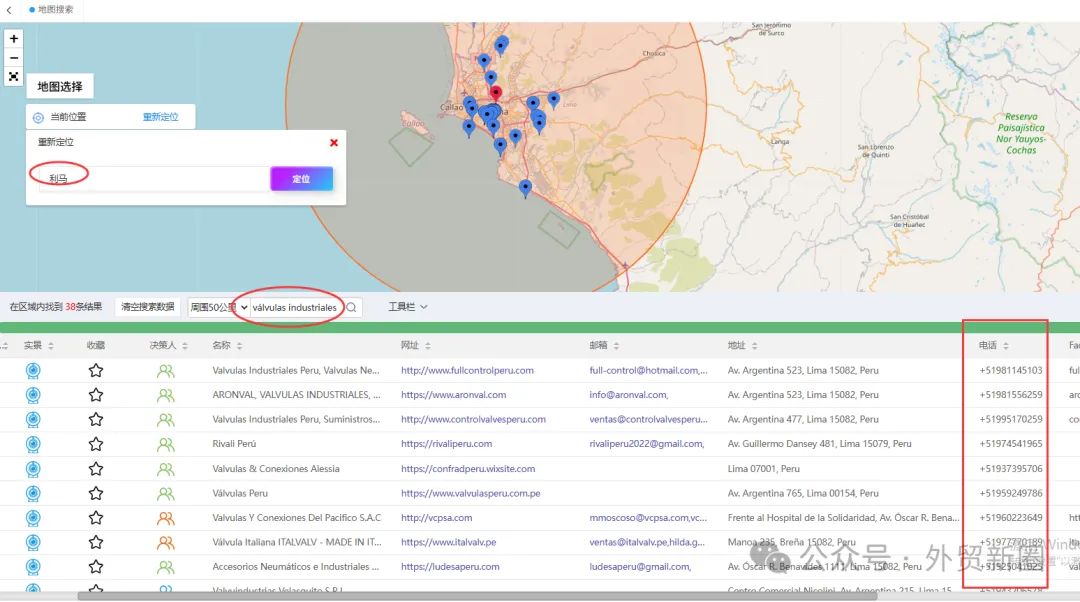Viewport: 1080px width, 602px height.
Task: Go back with the top-left arrow
Action: (x=9, y=10)
